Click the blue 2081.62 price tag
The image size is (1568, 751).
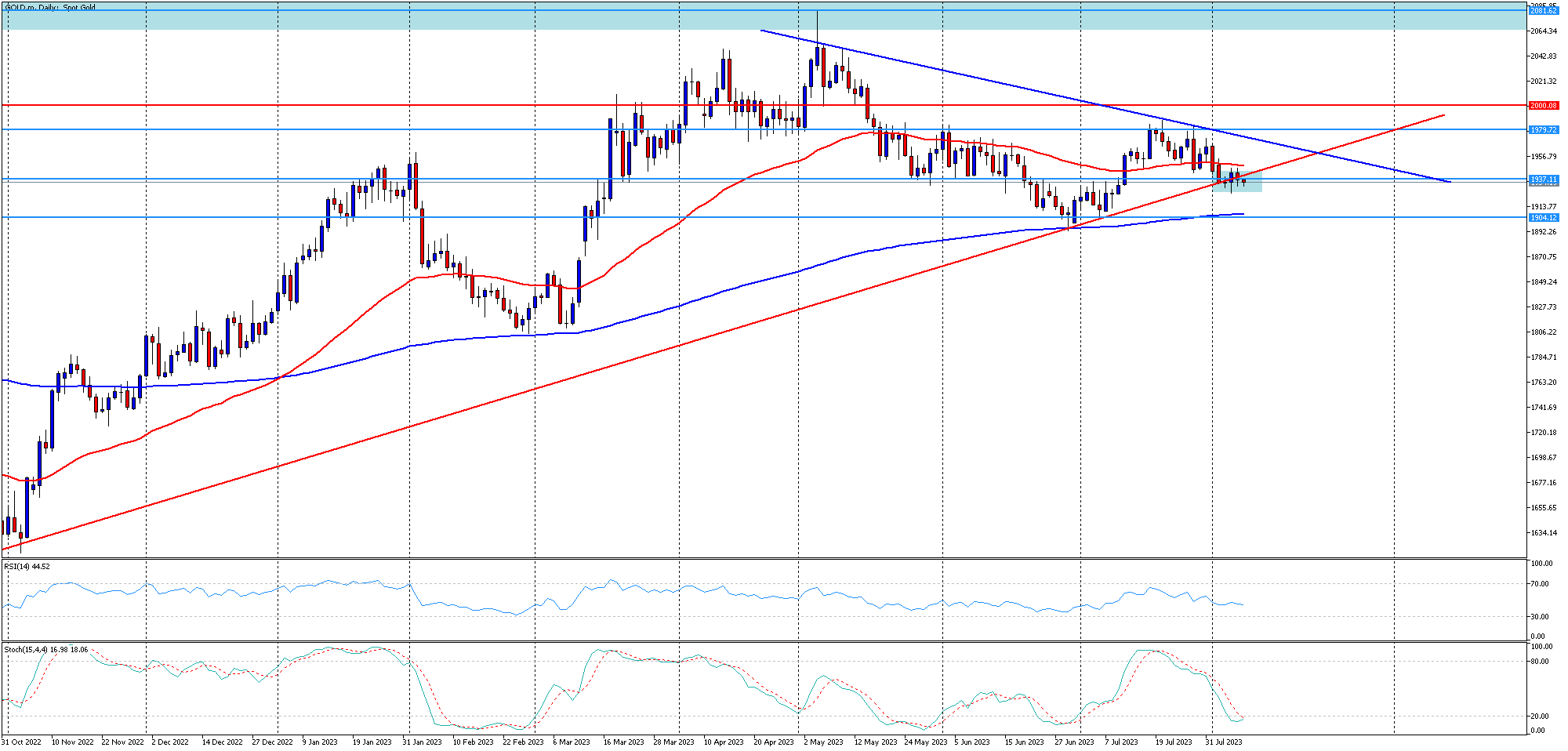point(1544,11)
